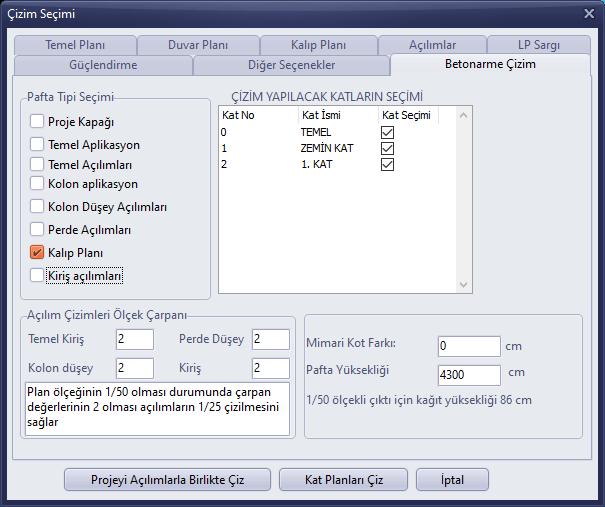
Task: Click the Kolon düşey scale field
Action: point(135,368)
